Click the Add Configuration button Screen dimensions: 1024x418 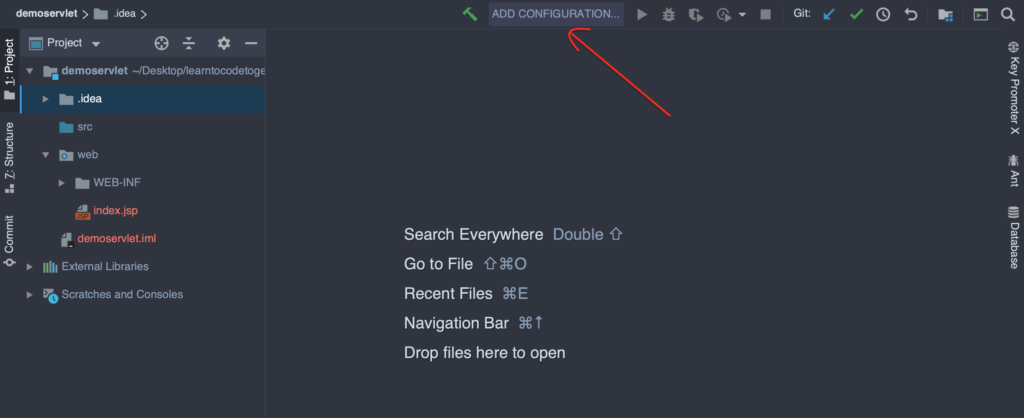[556, 14]
